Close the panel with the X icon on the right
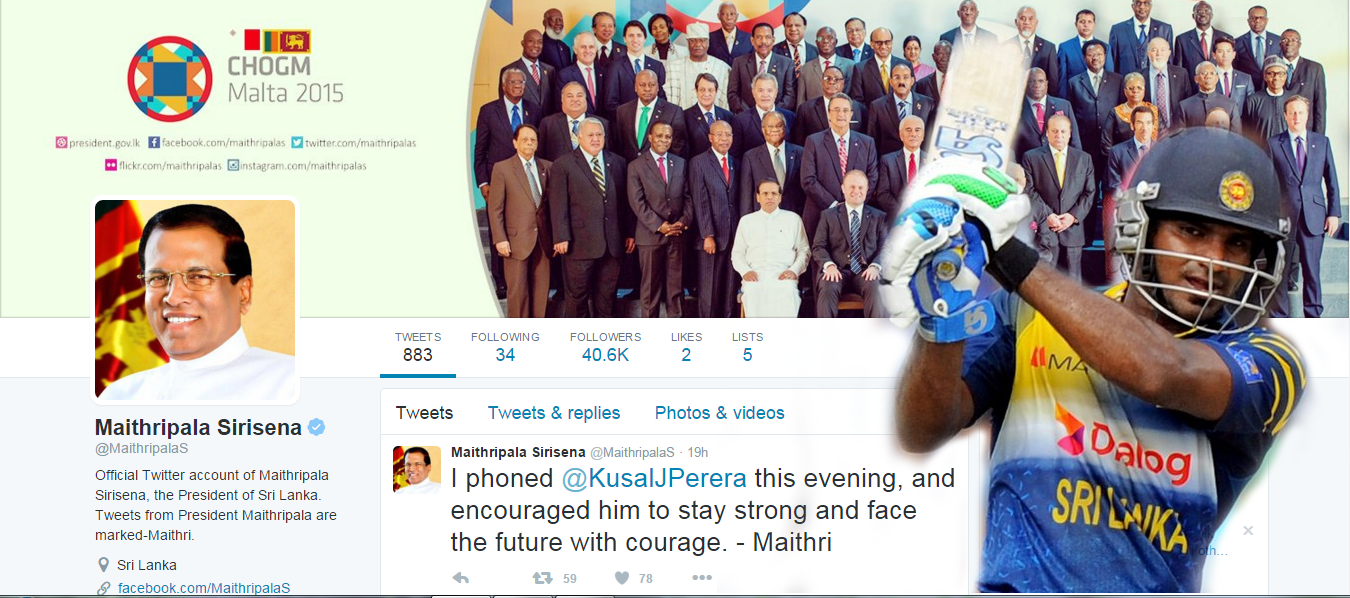1350x598 pixels. (1248, 530)
